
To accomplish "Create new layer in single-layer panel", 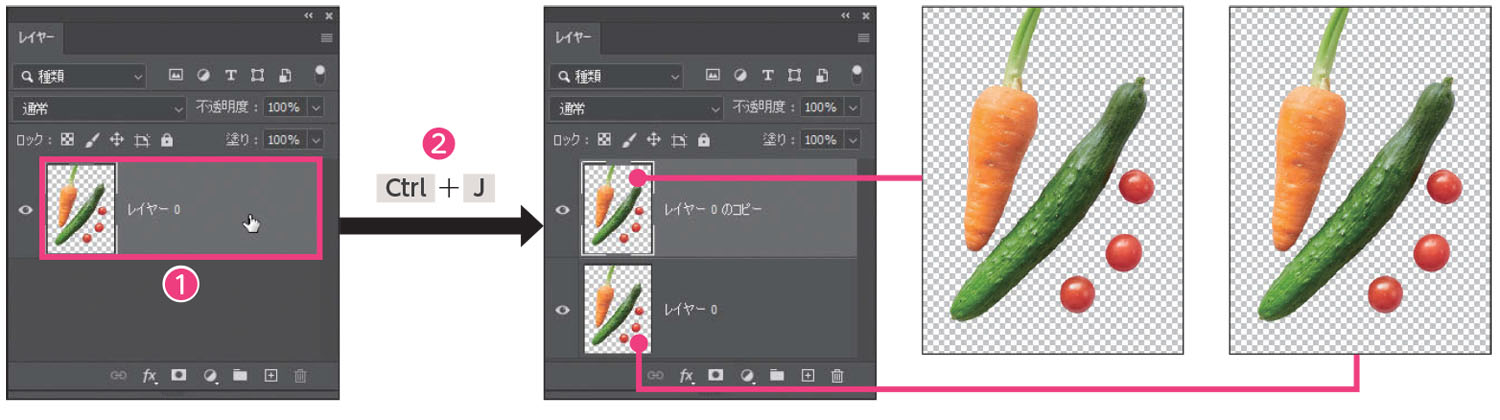I will pos(270,376).
